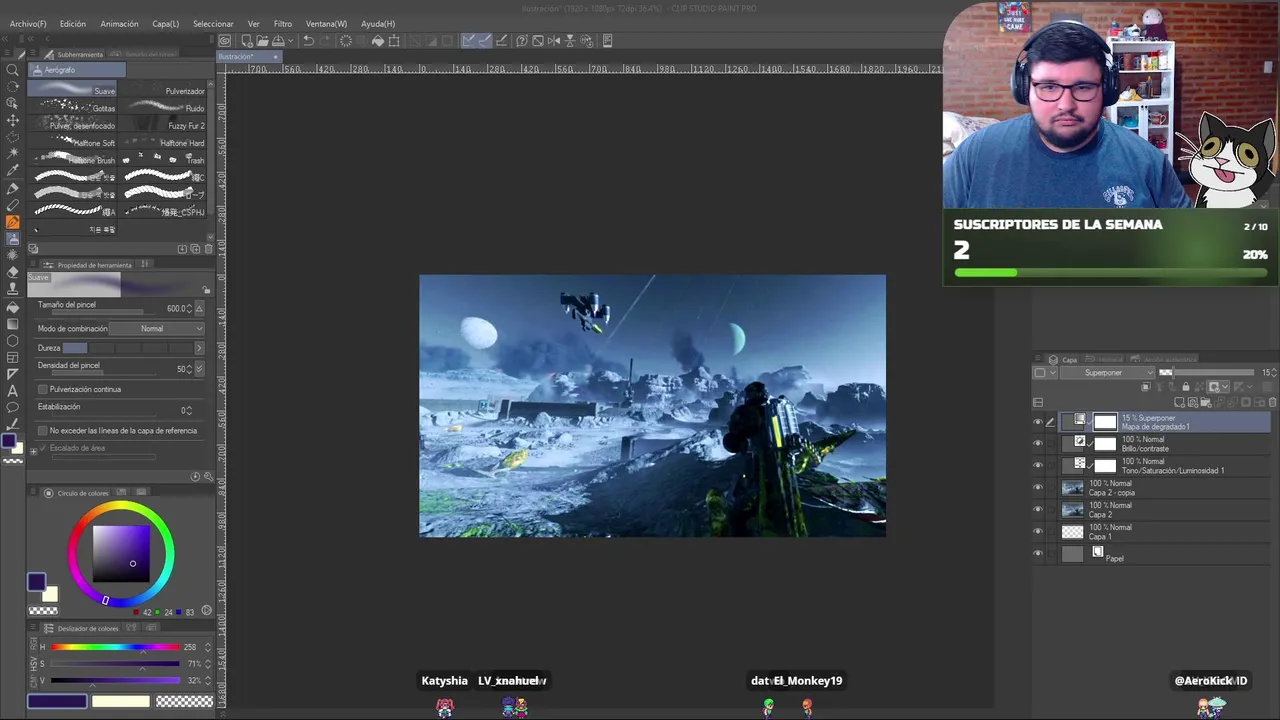Select the Gradient tool in toolbox
Viewport: 1280px width, 720px height.
pos(13,324)
